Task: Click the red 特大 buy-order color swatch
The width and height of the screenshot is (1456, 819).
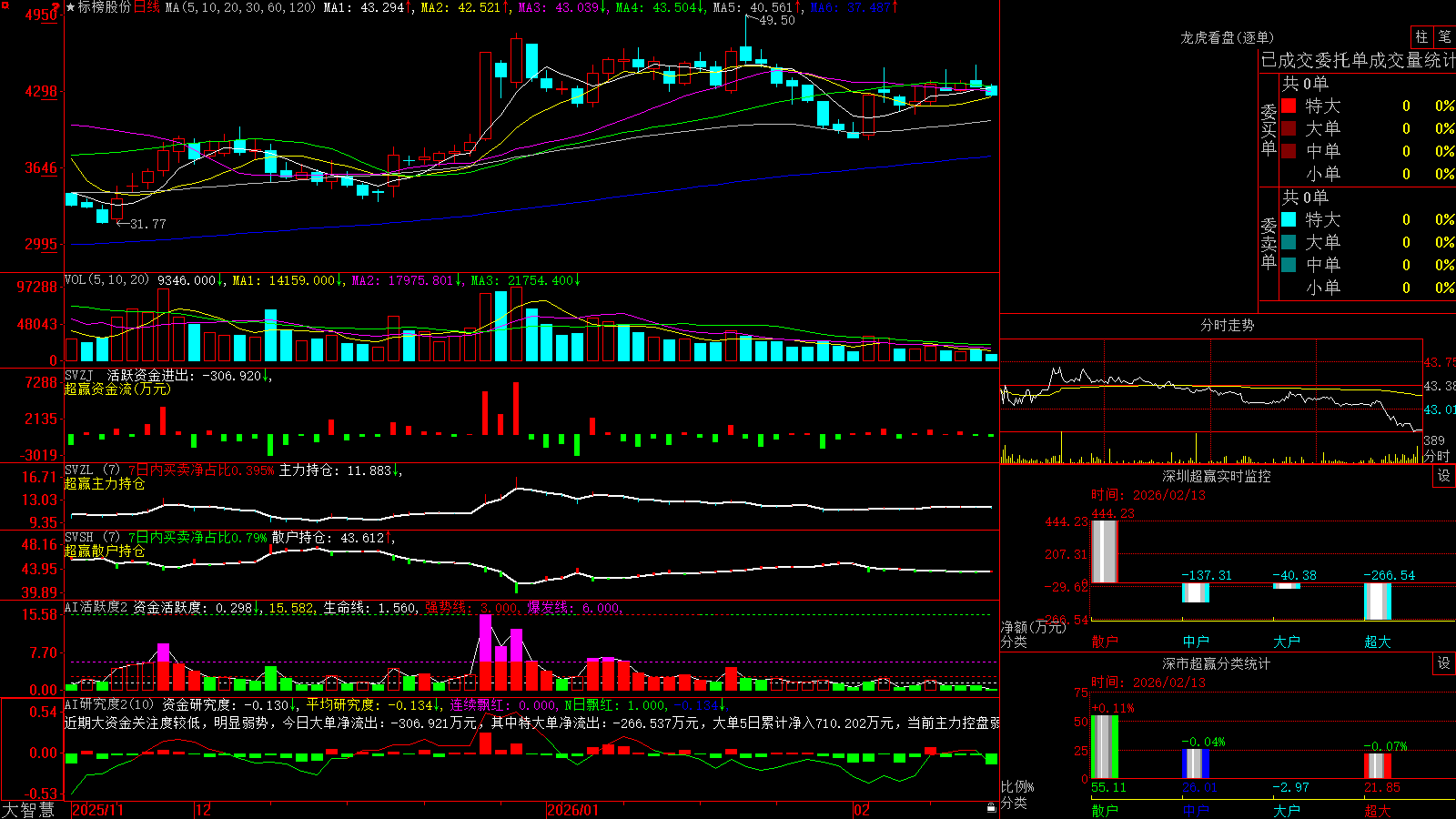Action: click(1289, 106)
